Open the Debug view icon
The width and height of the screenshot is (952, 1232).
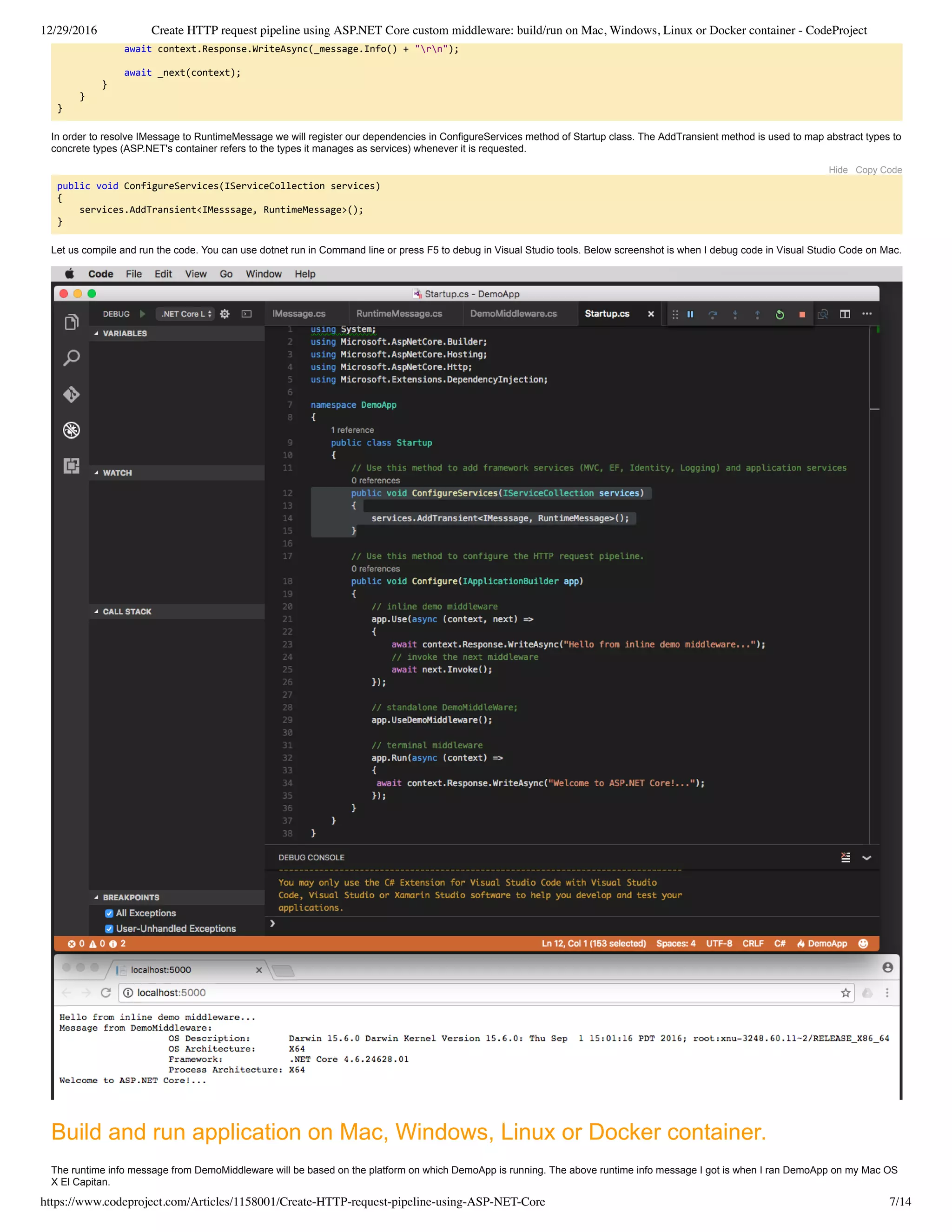pyautogui.click(x=71, y=430)
